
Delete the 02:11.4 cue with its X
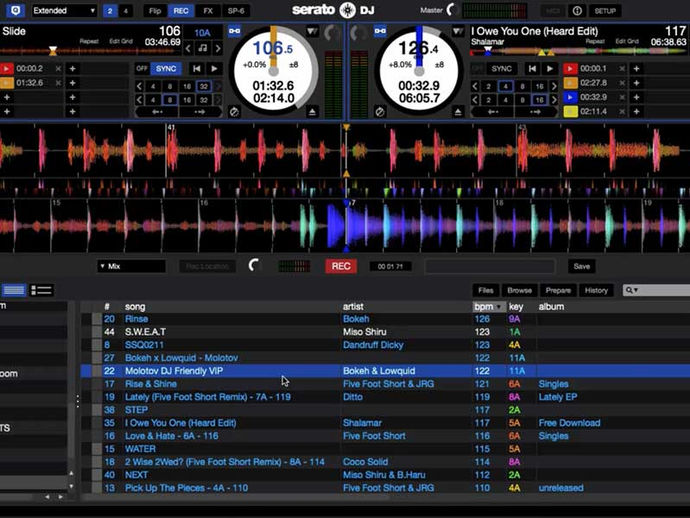point(621,111)
